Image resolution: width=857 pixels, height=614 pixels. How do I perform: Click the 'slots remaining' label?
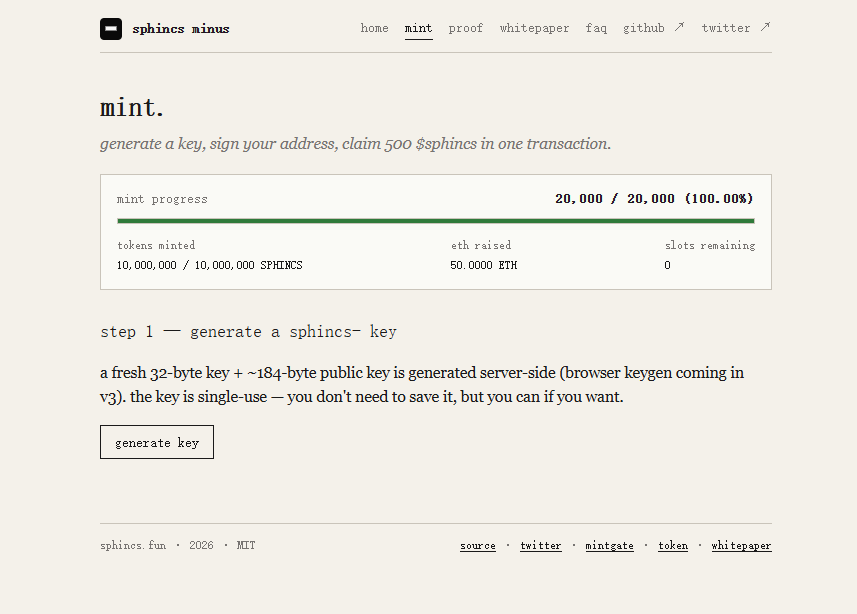(x=710, y=245)
